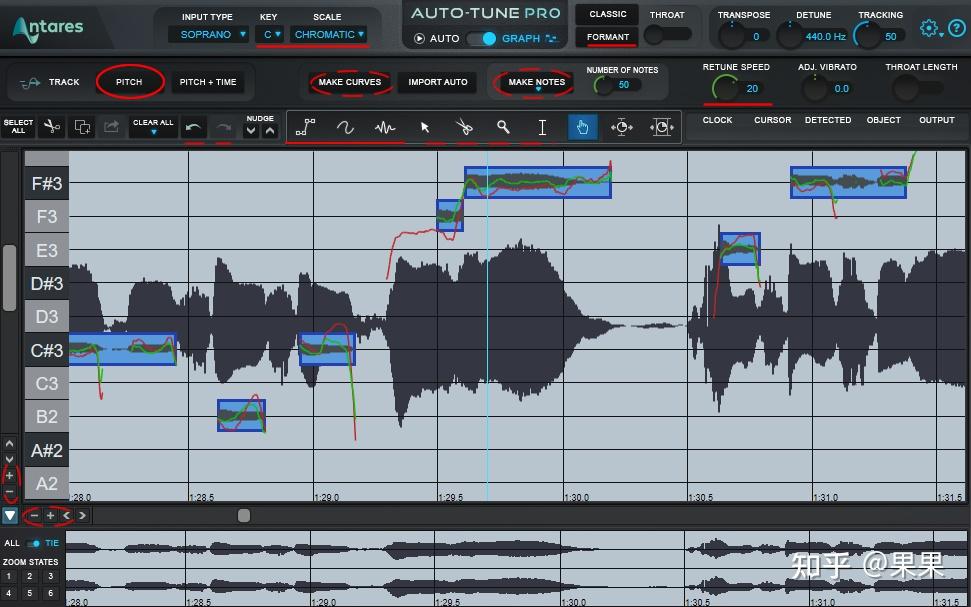Adjust the Number of Notes knob
This screenshot has width=971, height=607.
pos(604,85)
